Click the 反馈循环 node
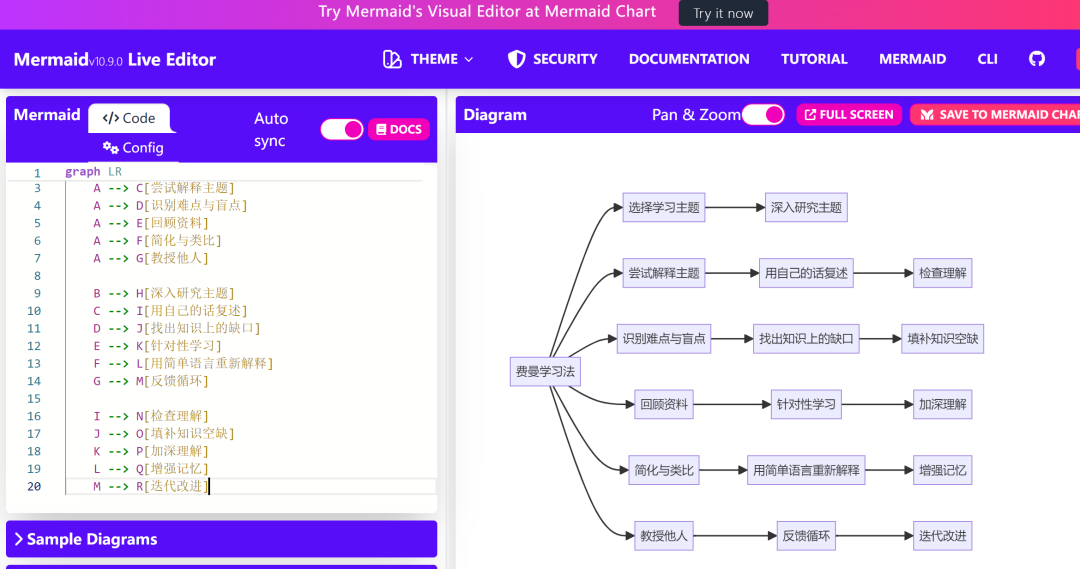 (806, 535)
